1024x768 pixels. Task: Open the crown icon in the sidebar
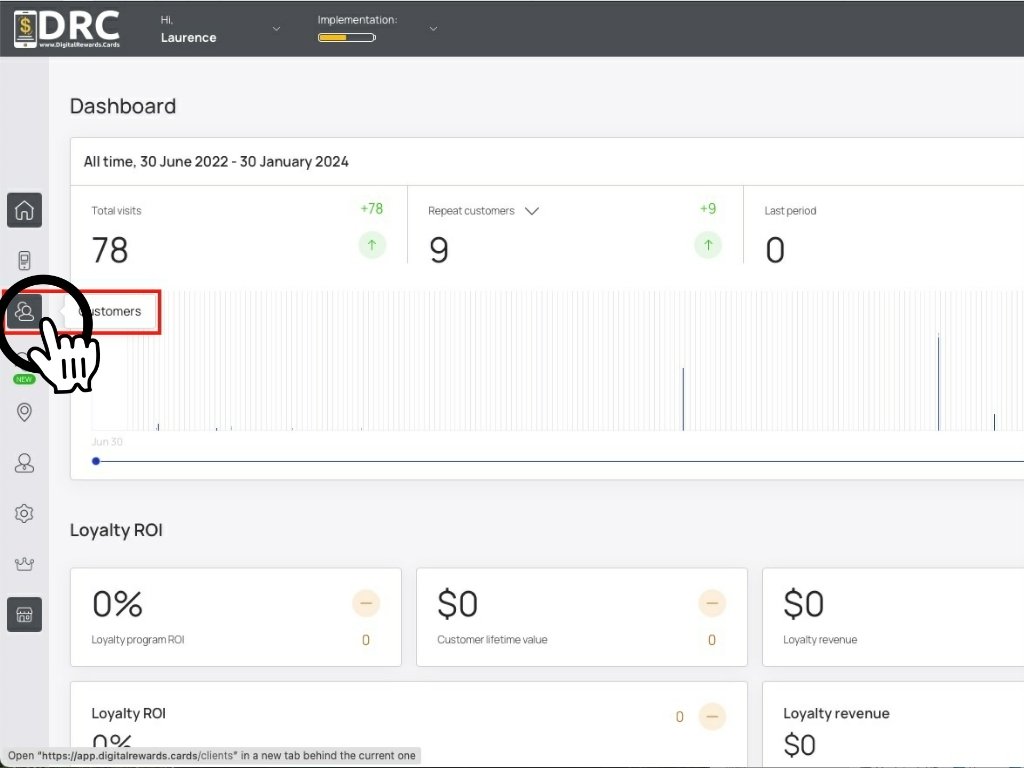click(24, 564)
